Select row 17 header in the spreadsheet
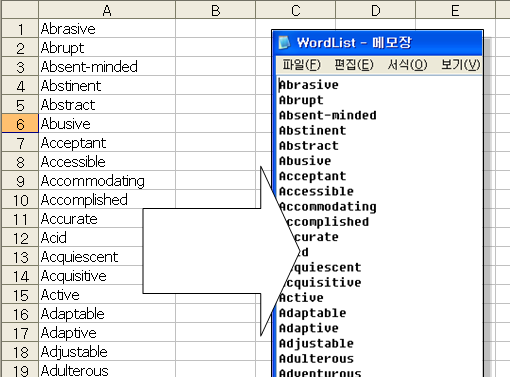This screenshot has height=377, width=510. (x=20, y=332)
